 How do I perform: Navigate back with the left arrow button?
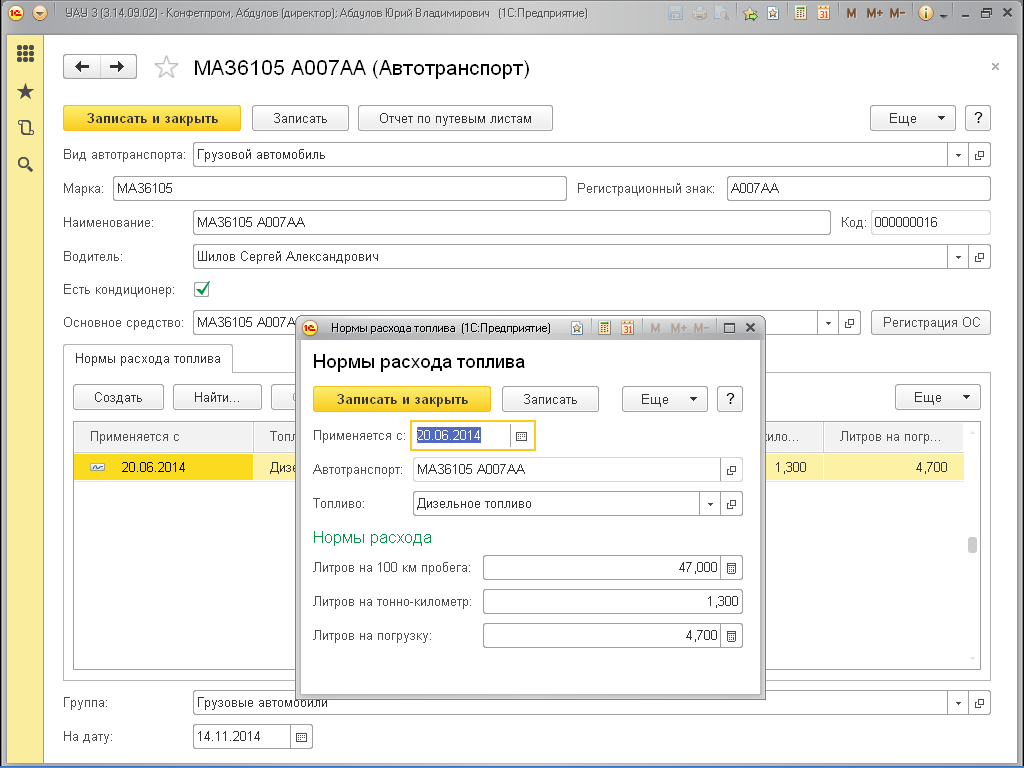pyautogui.click(x=82, y=67)
